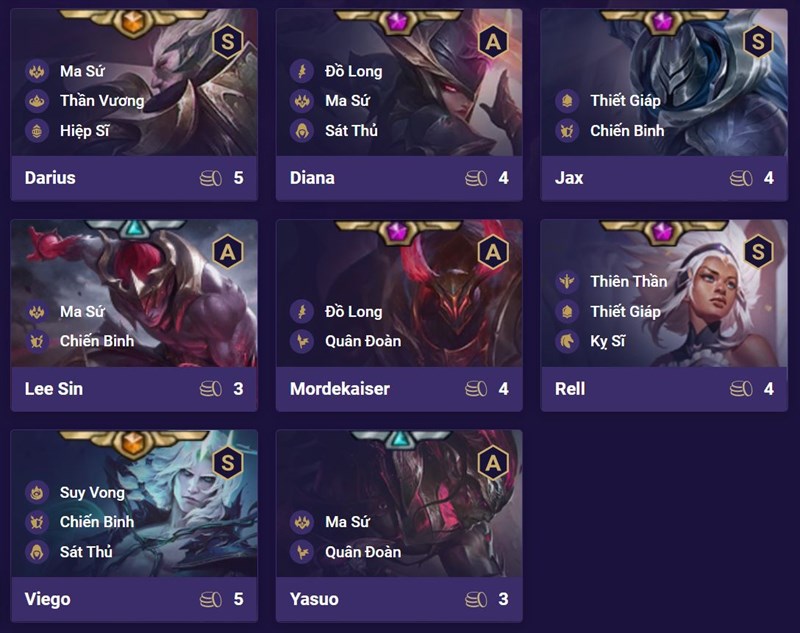Click the A tier badge on Lee Sin
800x633 pixels.
[228, 252]
